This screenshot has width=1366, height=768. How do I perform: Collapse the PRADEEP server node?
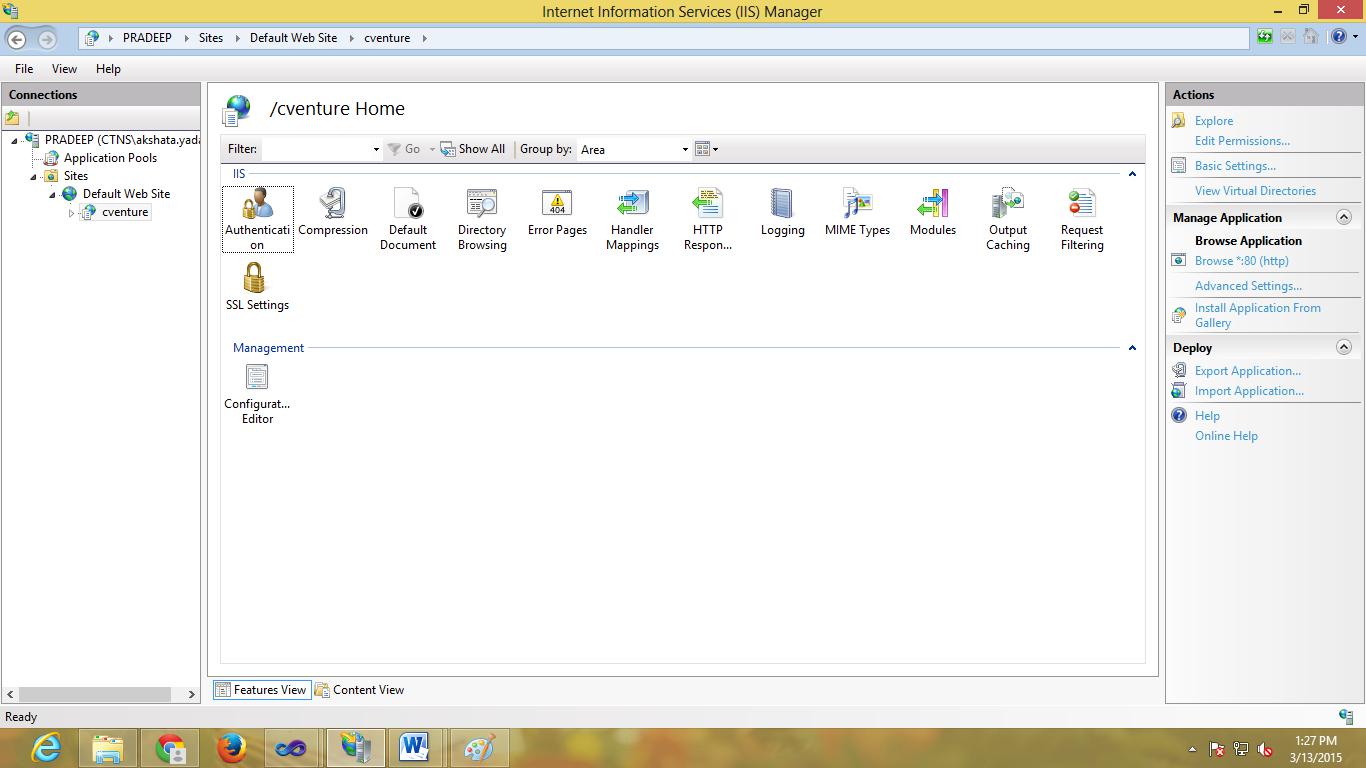(14, 141)
